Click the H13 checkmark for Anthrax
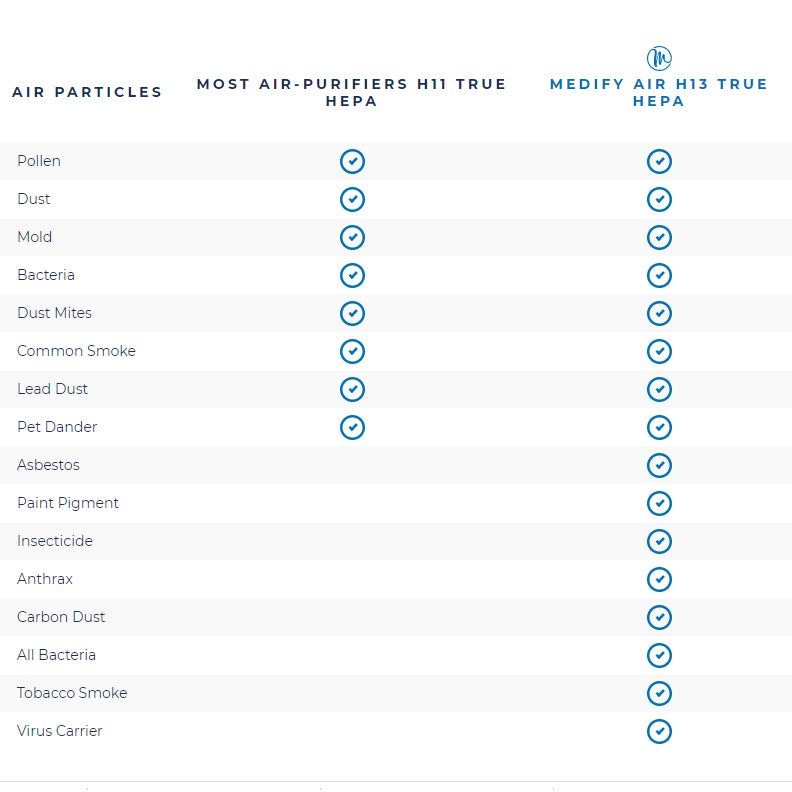This screenshot has height=792, width=792. click(659, 580)
